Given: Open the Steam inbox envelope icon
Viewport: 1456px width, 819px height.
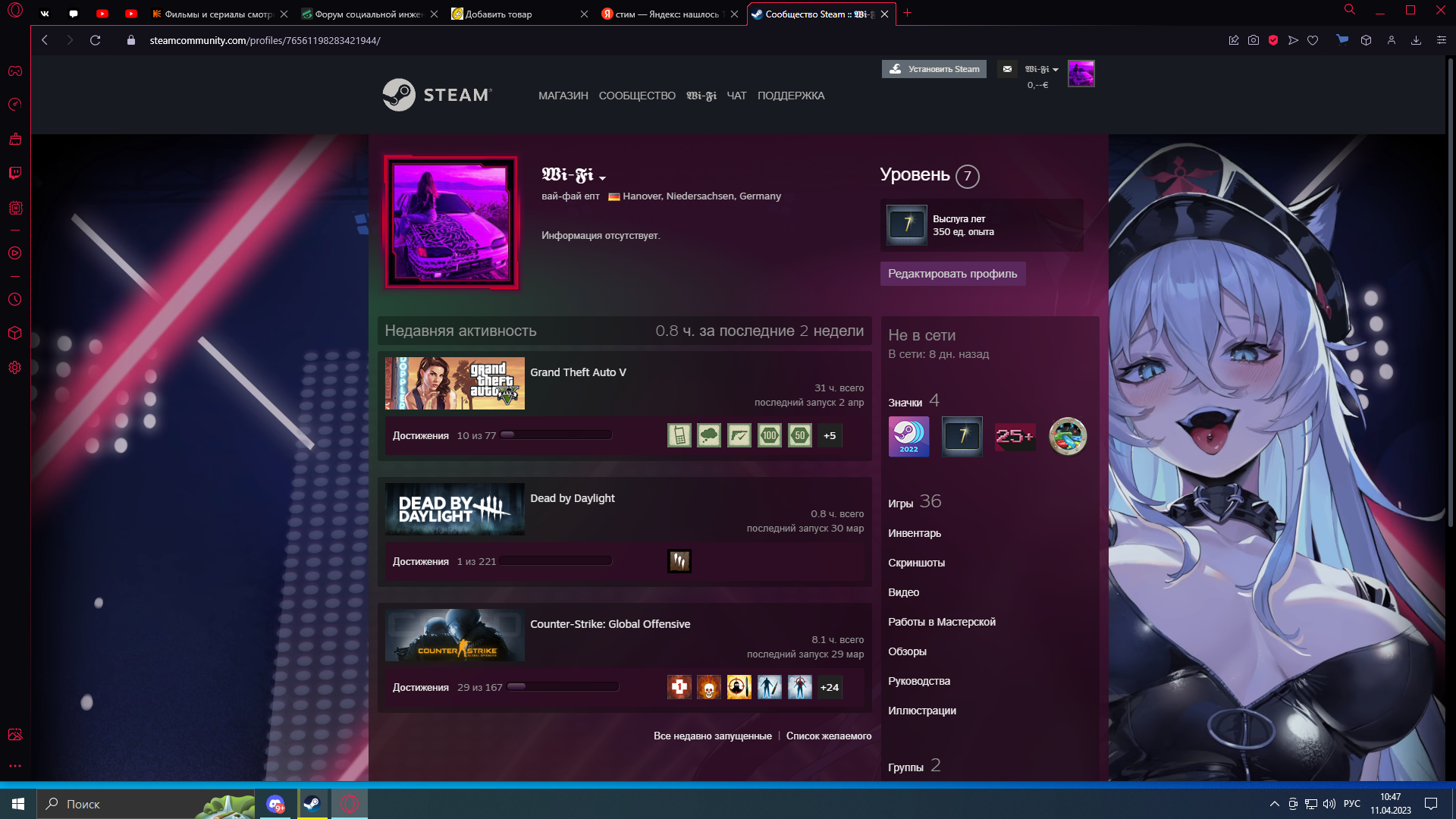Looking at the screenshot, I should [x=1007, y=69].
